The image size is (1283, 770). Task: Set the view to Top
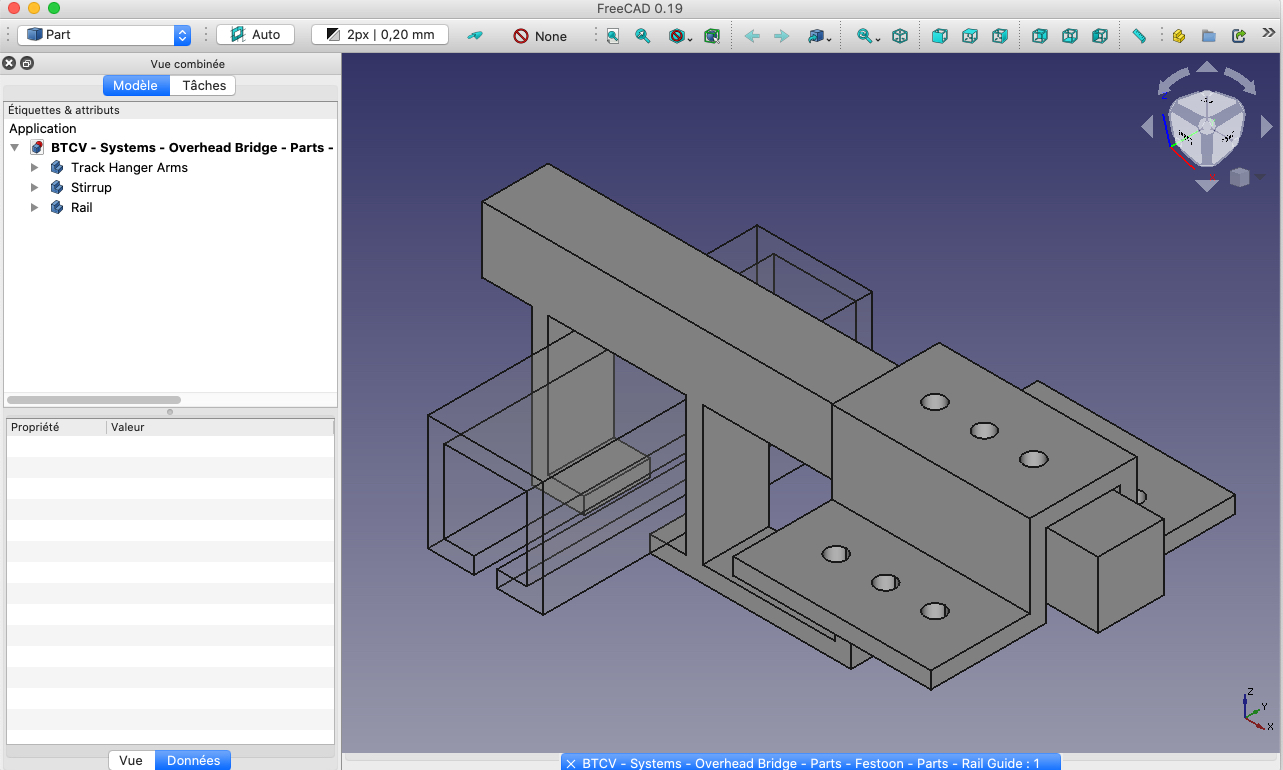point(970,36)
